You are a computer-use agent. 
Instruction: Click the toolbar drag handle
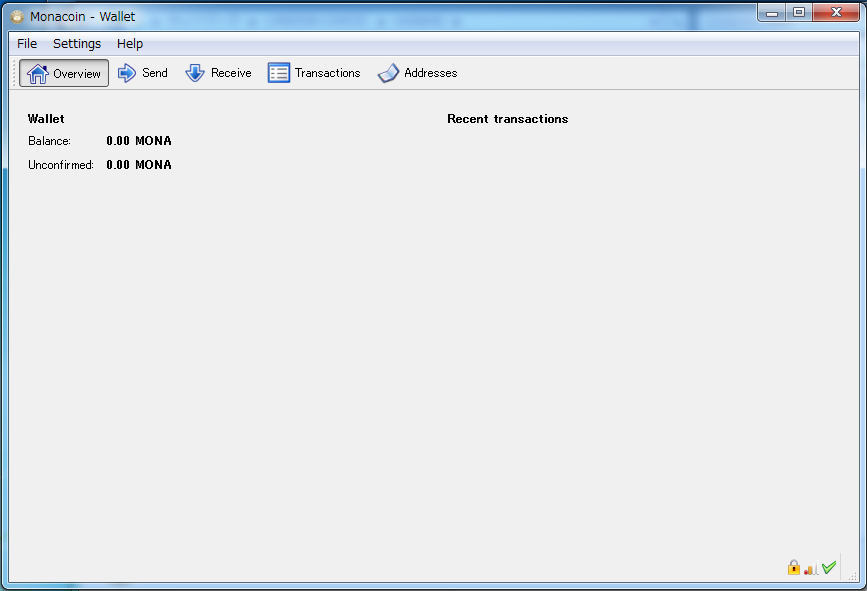click(x=14, y=73)
